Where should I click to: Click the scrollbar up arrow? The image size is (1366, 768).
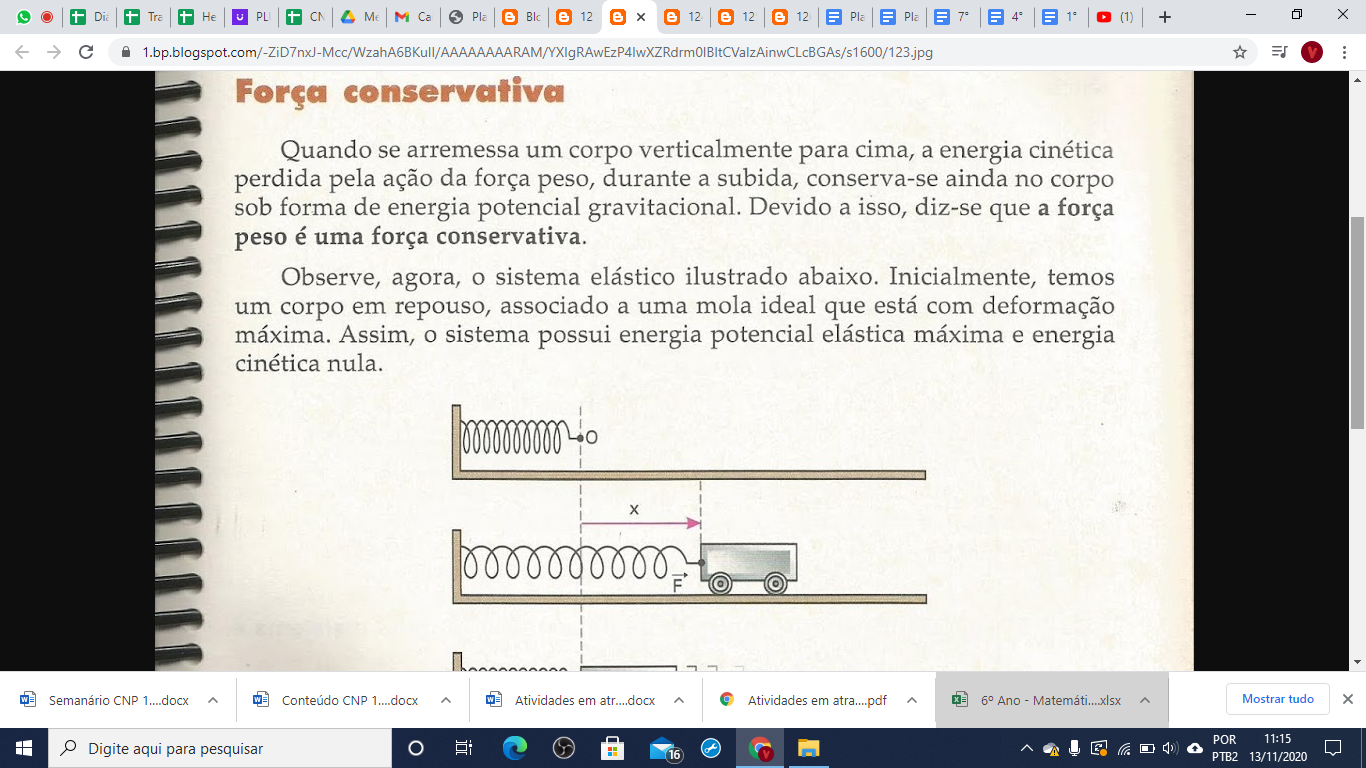click(x=1358, y=79)
